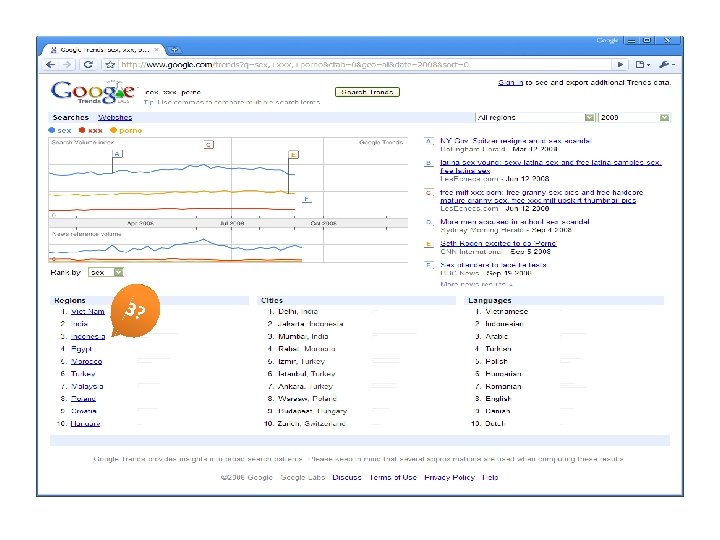This screenshot has width=720, height=540.
Task: Click the Help footer link
Action: click(490, 478)
